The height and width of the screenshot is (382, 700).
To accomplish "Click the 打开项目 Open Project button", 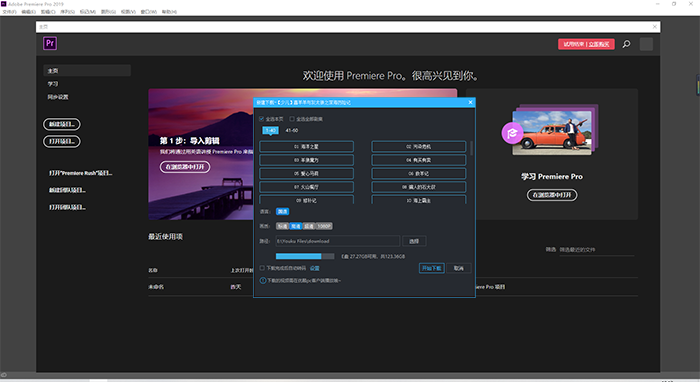I will click(62, 141).
